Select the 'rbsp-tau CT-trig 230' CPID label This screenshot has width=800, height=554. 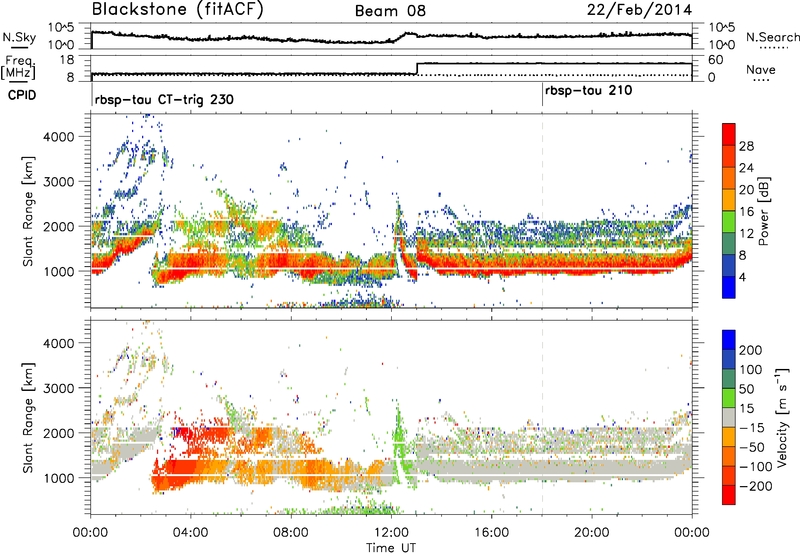[x=164, y=99]
